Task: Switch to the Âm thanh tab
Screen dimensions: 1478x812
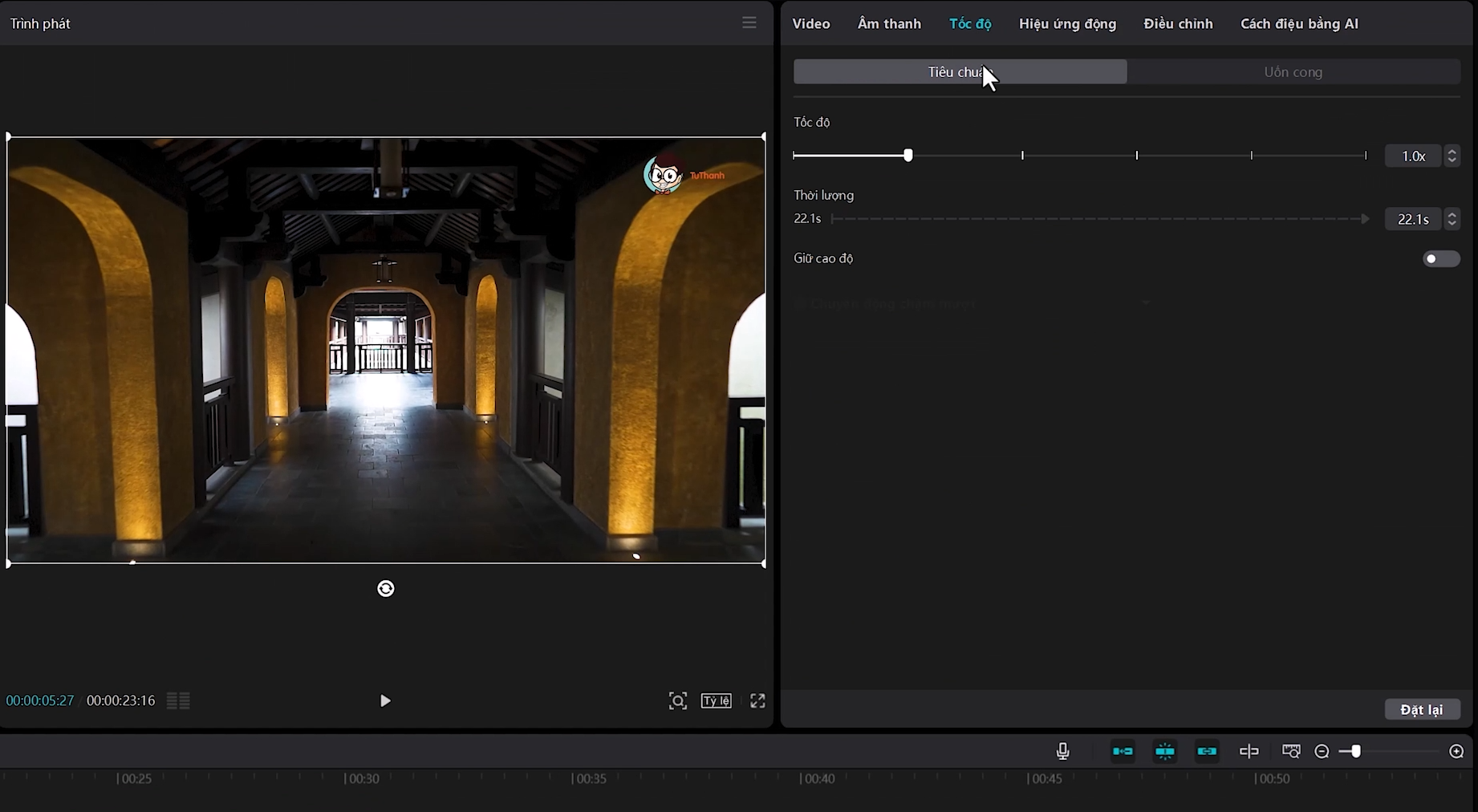Action: 889,24
